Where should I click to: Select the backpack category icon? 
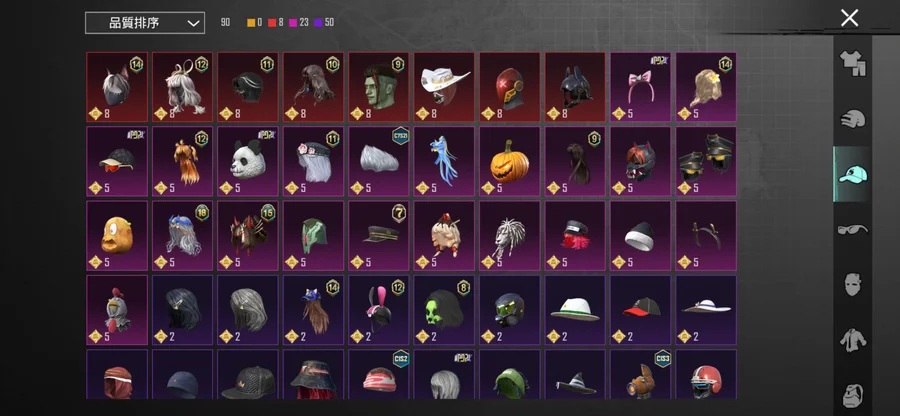tap(852, 395)
